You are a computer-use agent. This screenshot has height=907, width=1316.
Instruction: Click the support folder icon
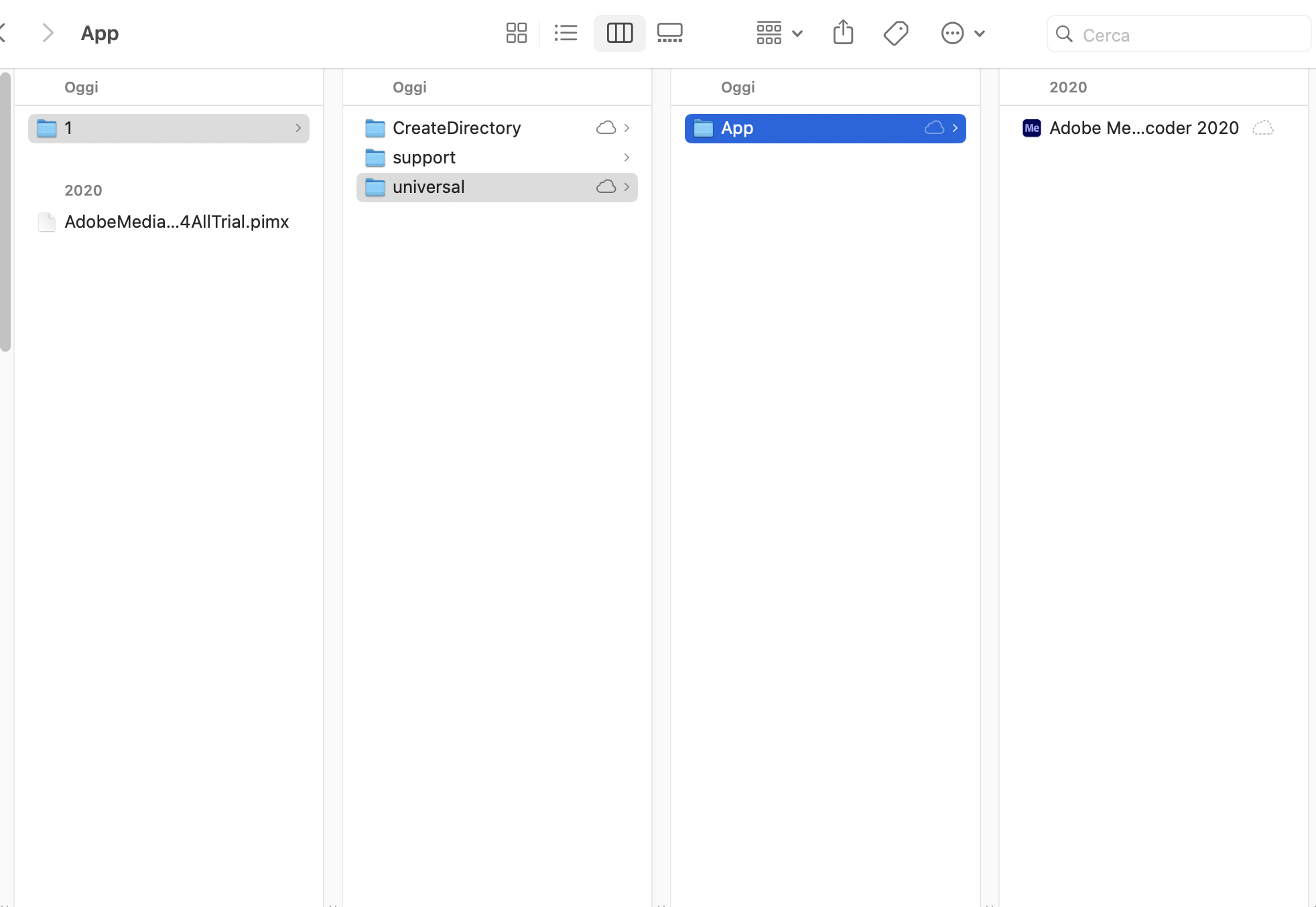point(375,157)
